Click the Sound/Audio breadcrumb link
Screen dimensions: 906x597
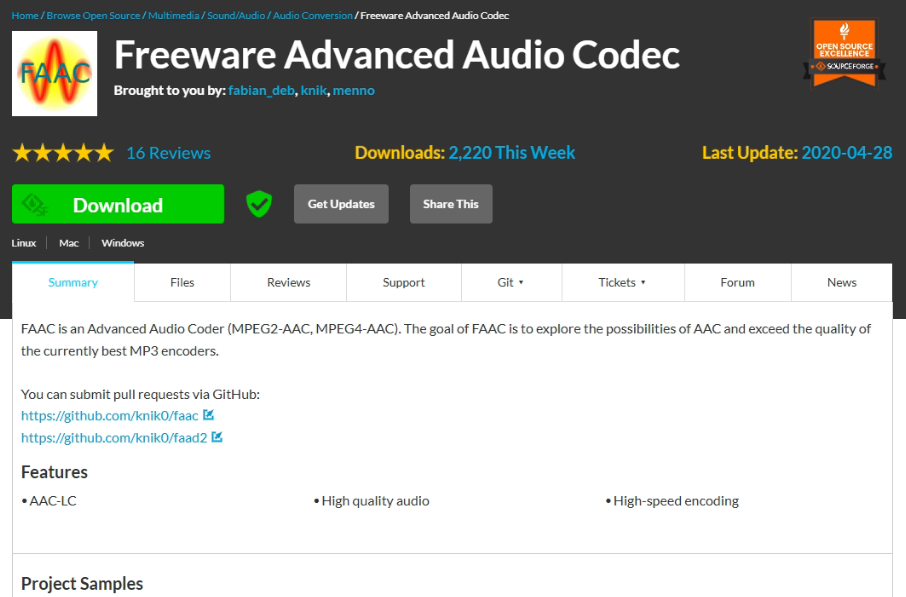click(236, 16)
